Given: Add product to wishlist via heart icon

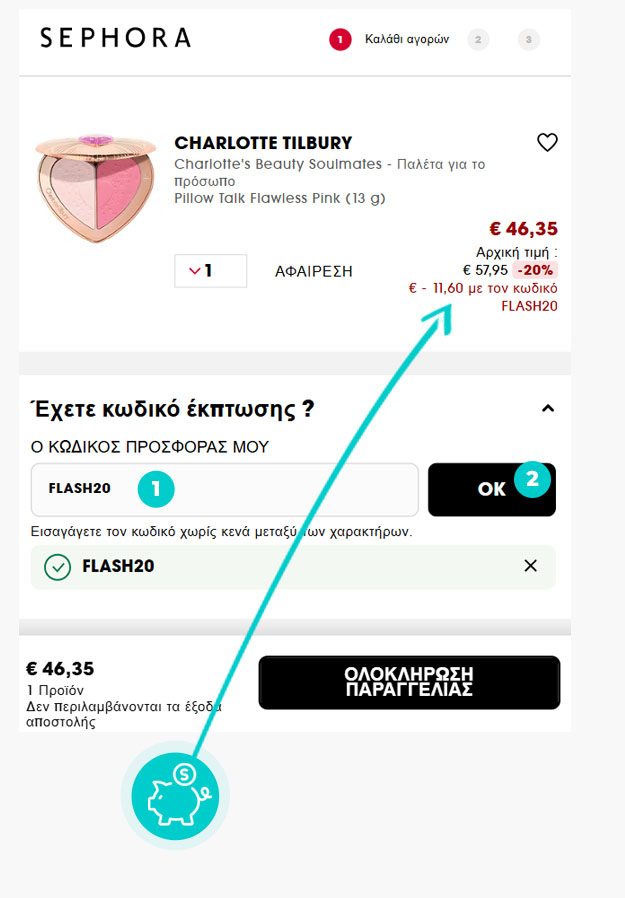Looking at the screenshot, I should click(547, 143).
